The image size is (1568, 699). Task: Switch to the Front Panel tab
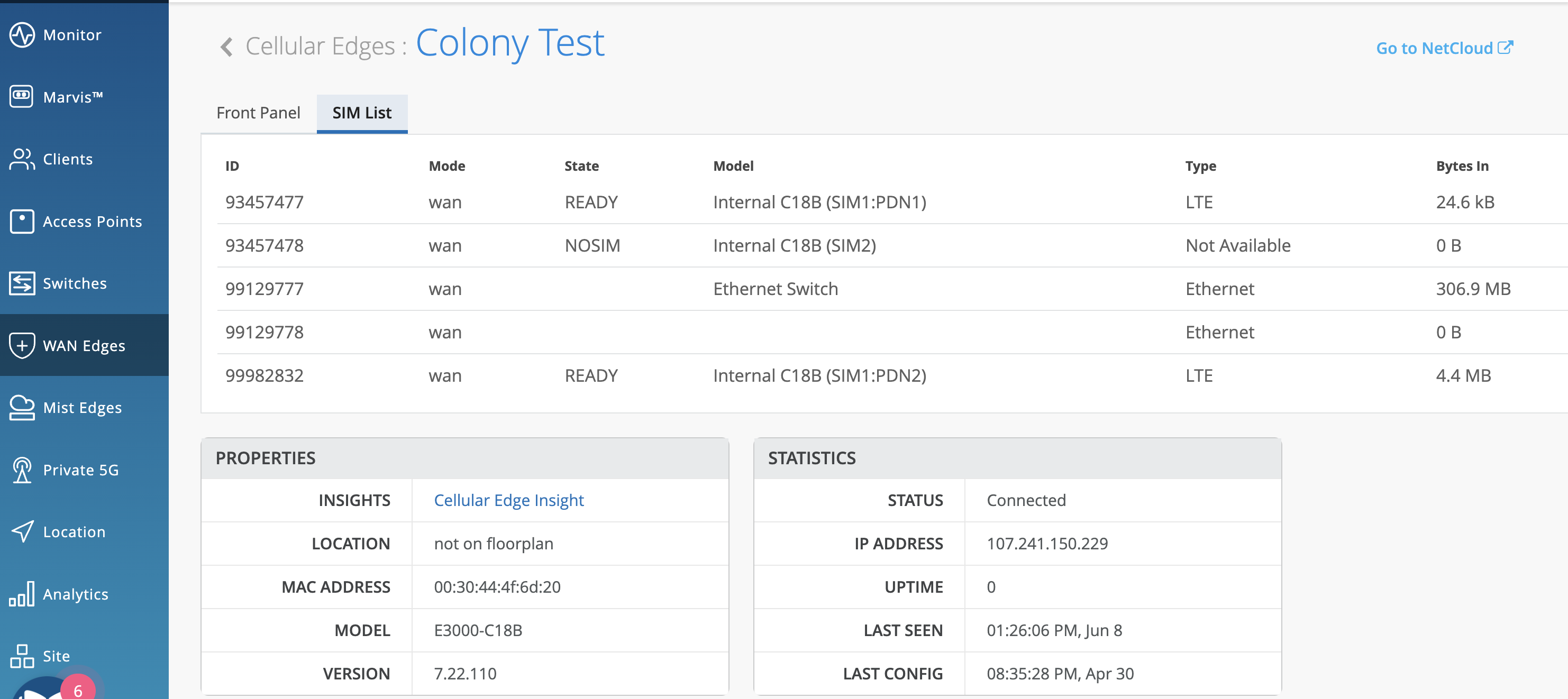258,113
